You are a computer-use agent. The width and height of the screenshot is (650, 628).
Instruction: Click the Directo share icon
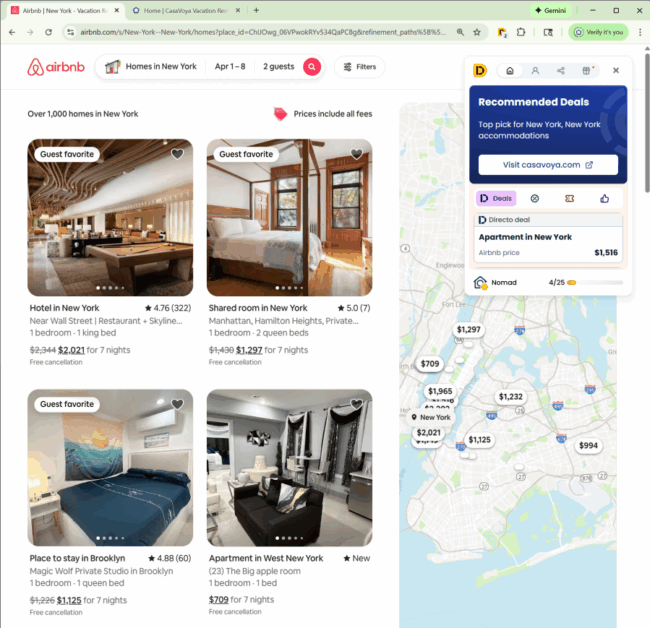(560, 70)
